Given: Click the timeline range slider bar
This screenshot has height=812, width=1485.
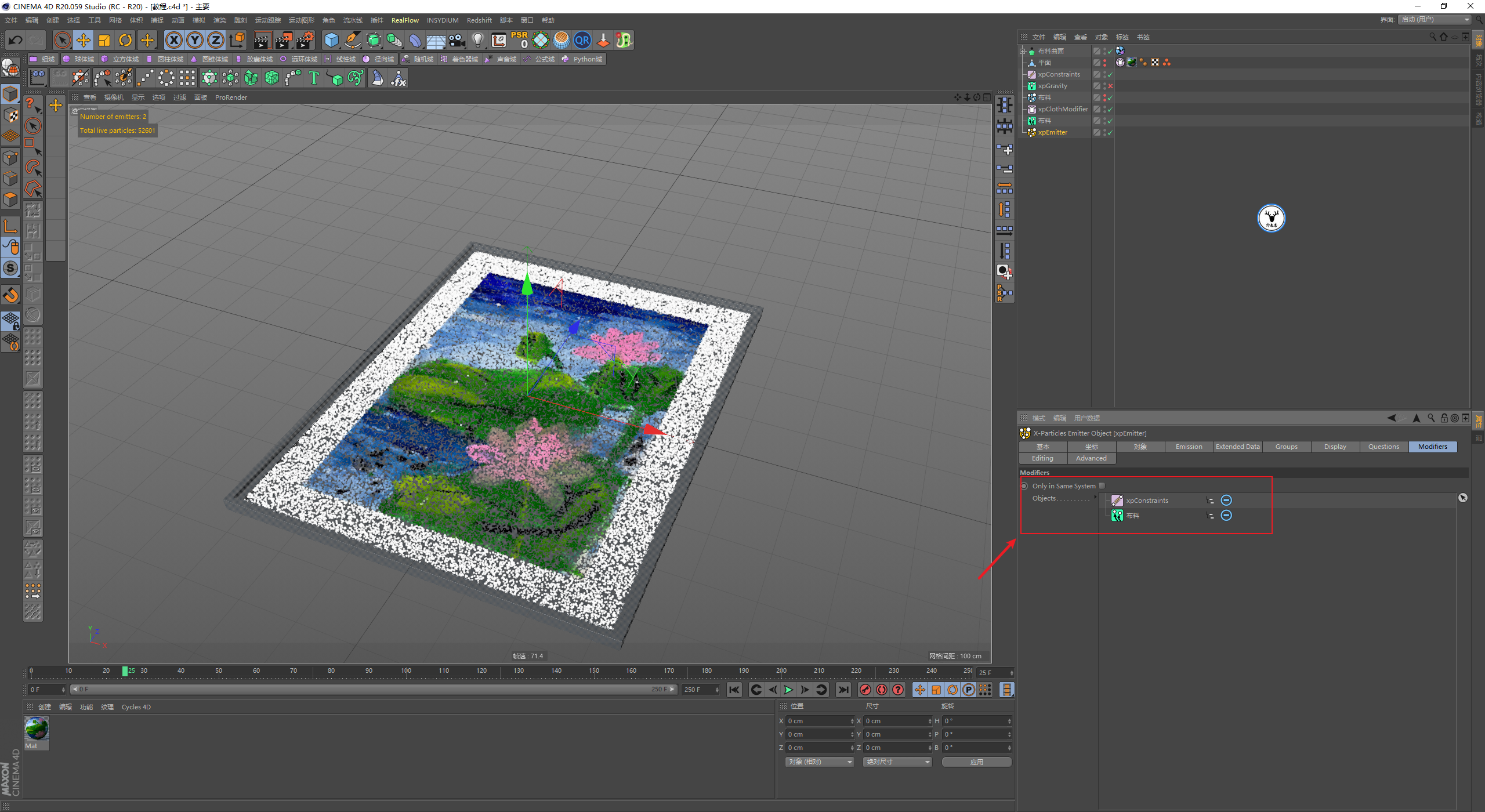Looking at the screenshot, I should [373, 690].
